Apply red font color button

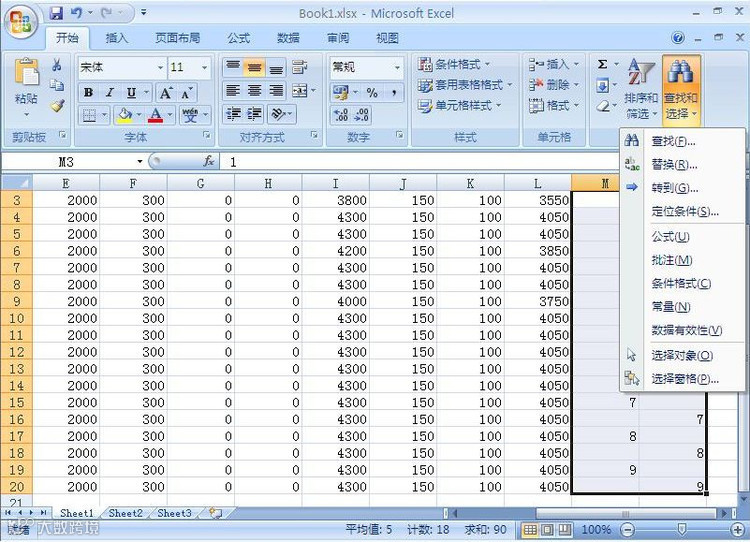tap(155, 115)
